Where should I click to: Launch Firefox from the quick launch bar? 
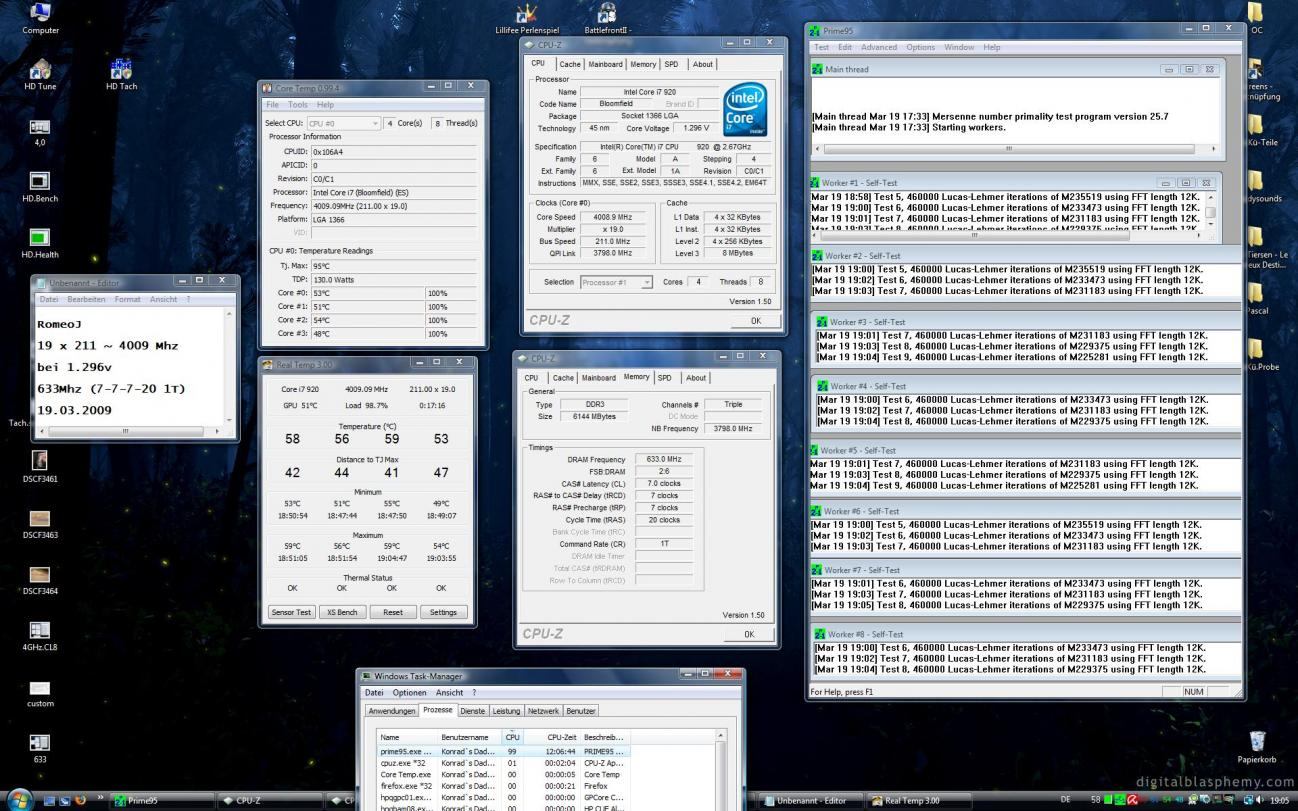coord(82,800)
